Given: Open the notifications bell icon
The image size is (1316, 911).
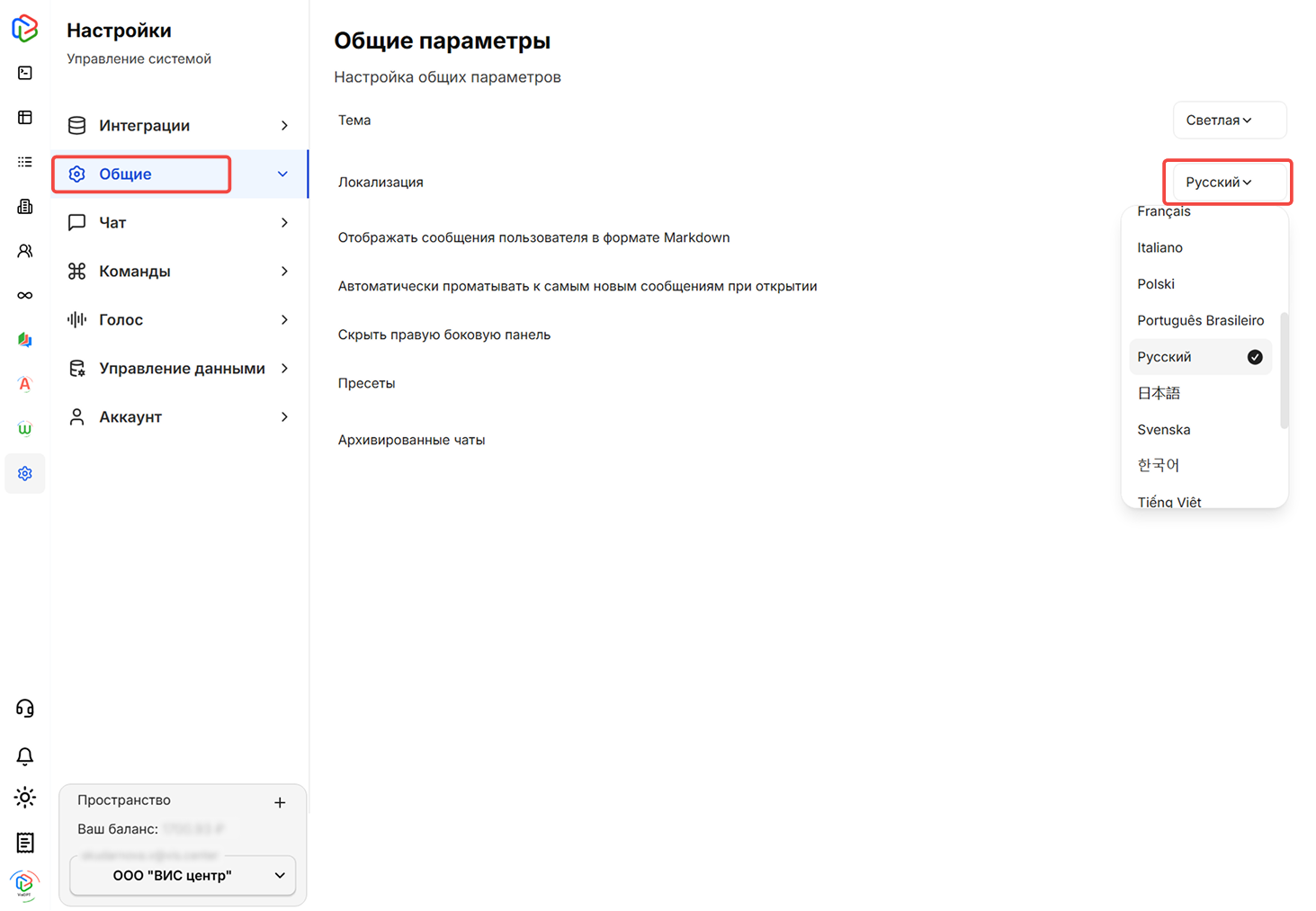Looking at the screenshot, I should 24,756.
